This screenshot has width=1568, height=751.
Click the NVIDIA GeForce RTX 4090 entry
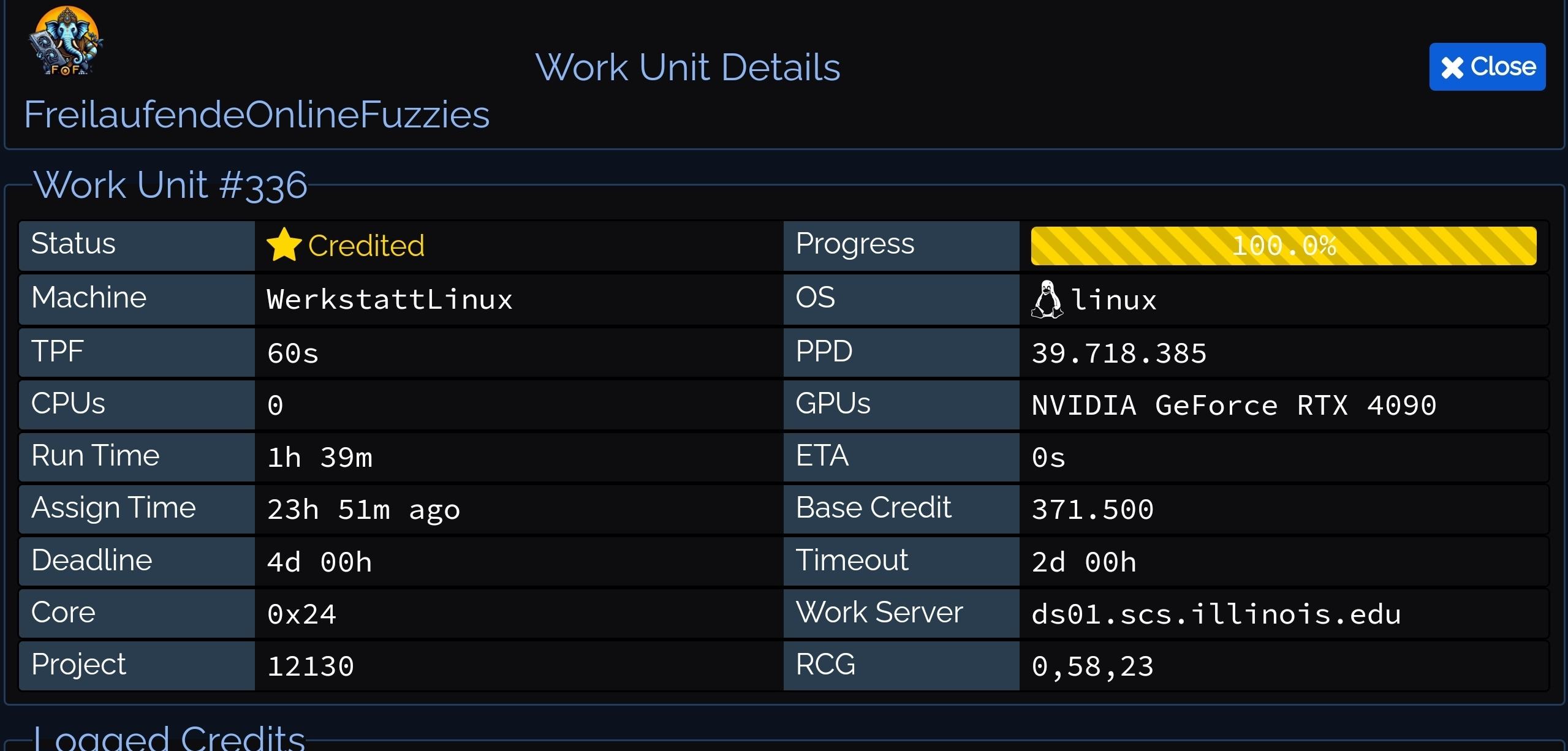(x=1233, y=405)
